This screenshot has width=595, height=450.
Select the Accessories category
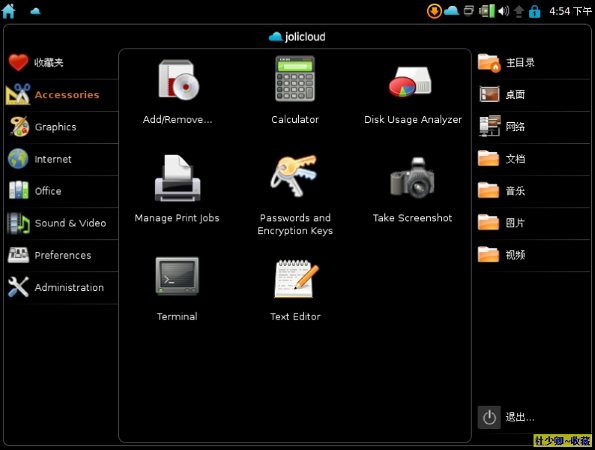[x=61, y=95]
